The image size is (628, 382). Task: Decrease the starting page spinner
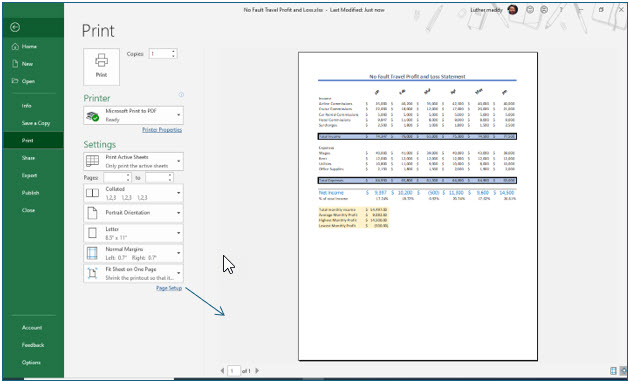(x=128, y=180)
